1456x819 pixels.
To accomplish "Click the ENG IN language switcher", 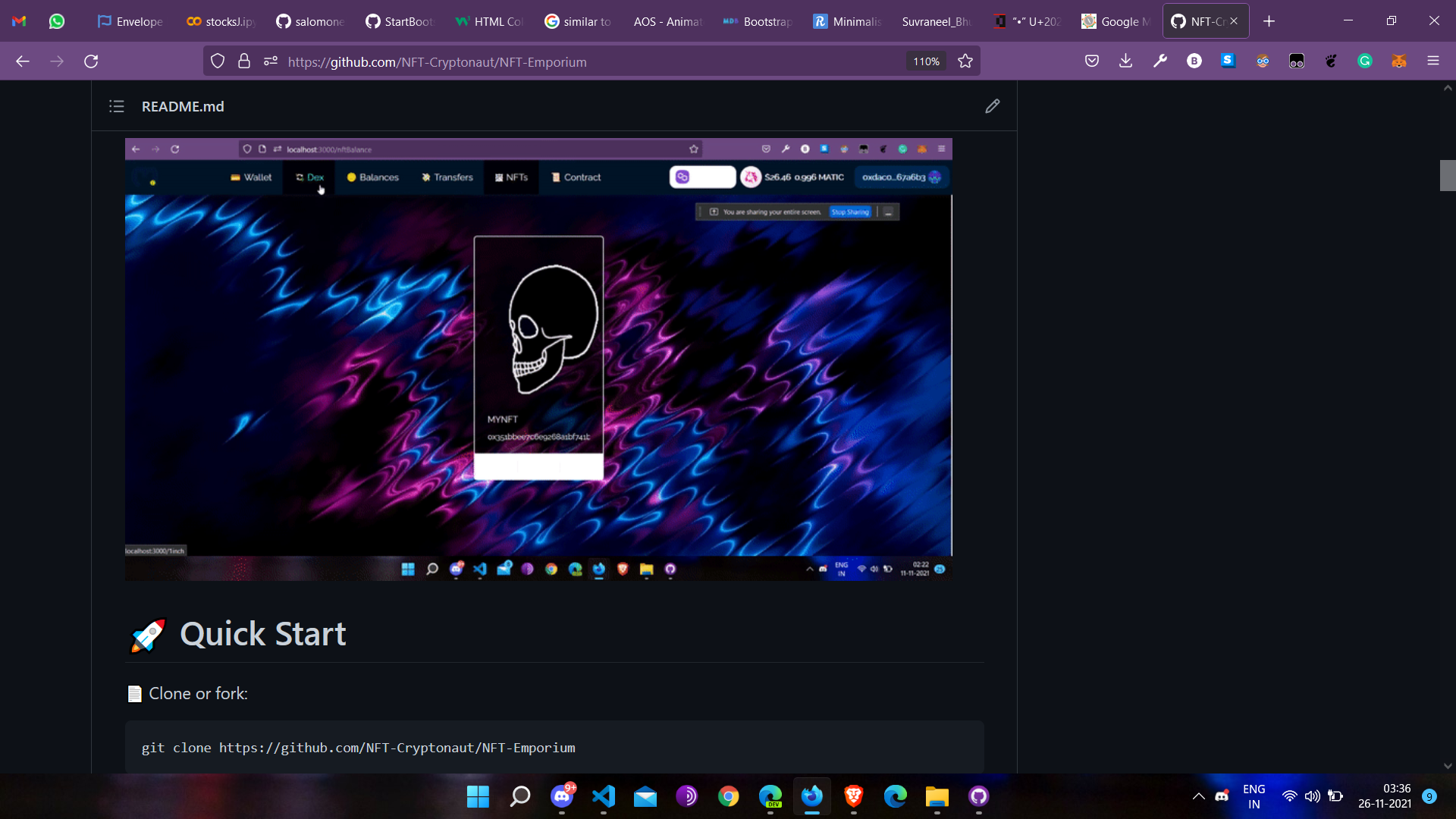I will point(1254,796).
